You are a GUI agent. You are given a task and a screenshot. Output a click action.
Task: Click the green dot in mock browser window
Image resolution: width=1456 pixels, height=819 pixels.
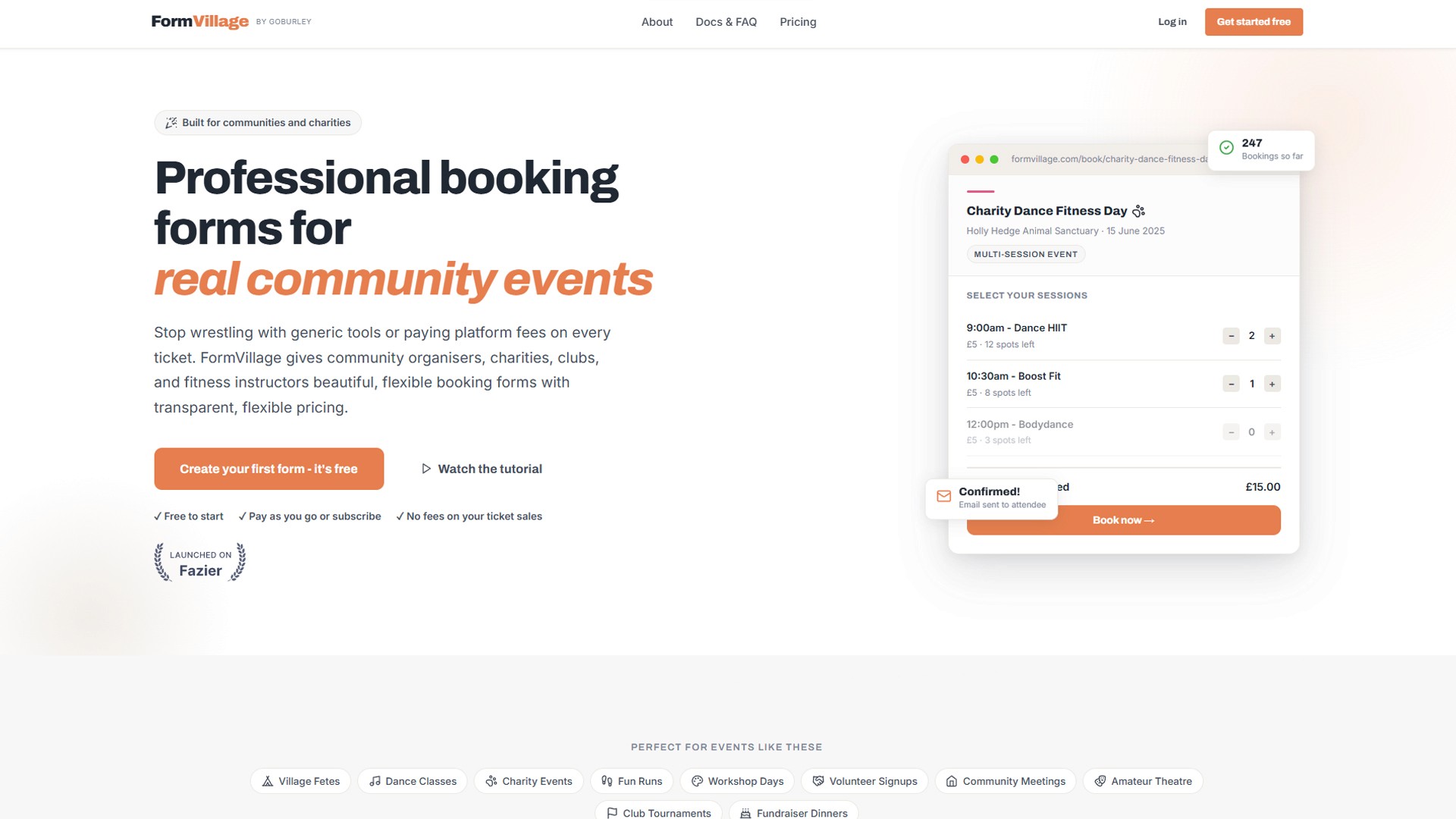(993, 159)
